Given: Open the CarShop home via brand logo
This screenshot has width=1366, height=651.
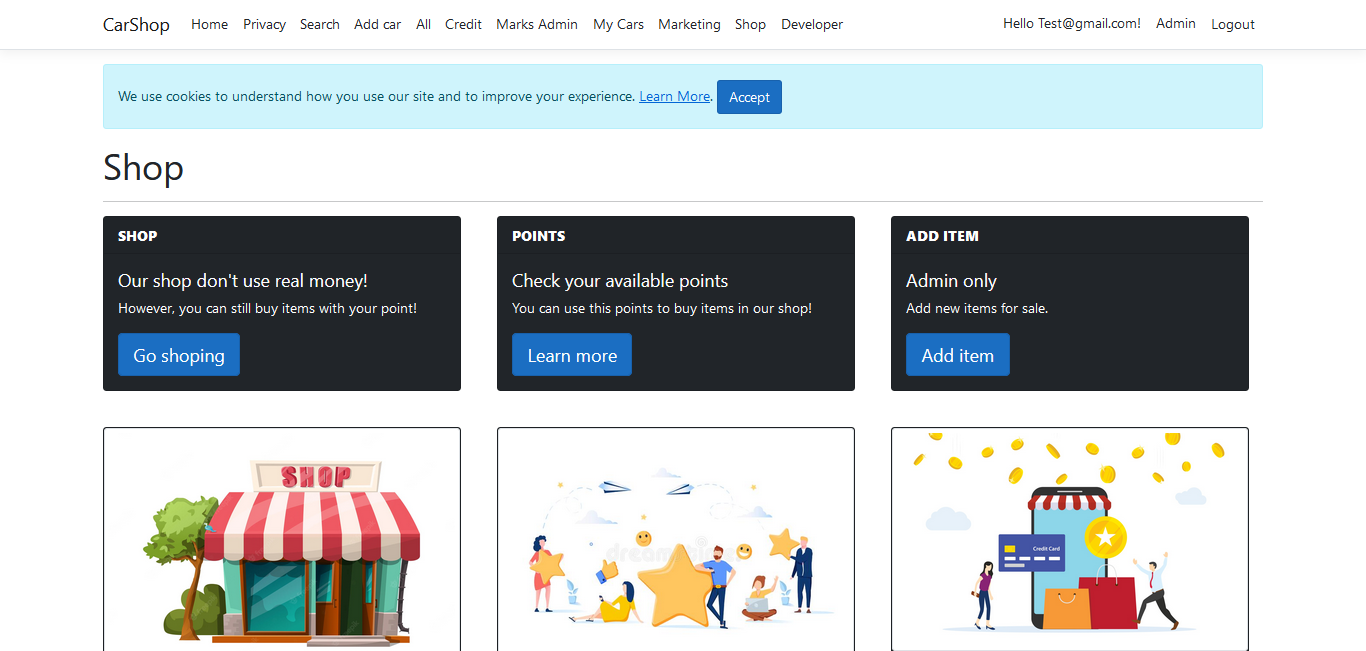Looking at the screenshot, I should 135,24.
